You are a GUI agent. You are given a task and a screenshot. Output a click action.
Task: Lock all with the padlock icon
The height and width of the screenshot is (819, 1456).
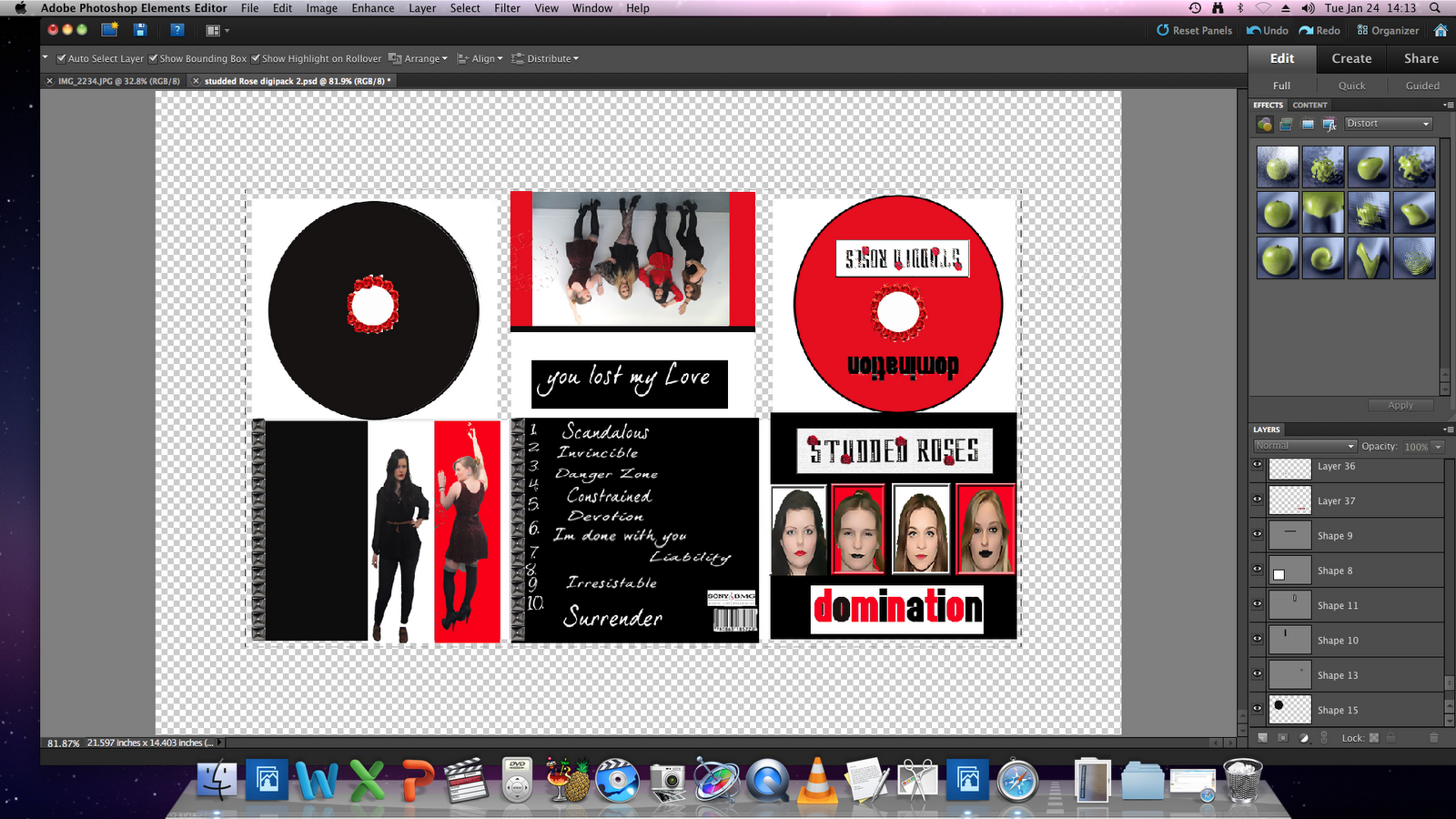(x=1390, y=738)
